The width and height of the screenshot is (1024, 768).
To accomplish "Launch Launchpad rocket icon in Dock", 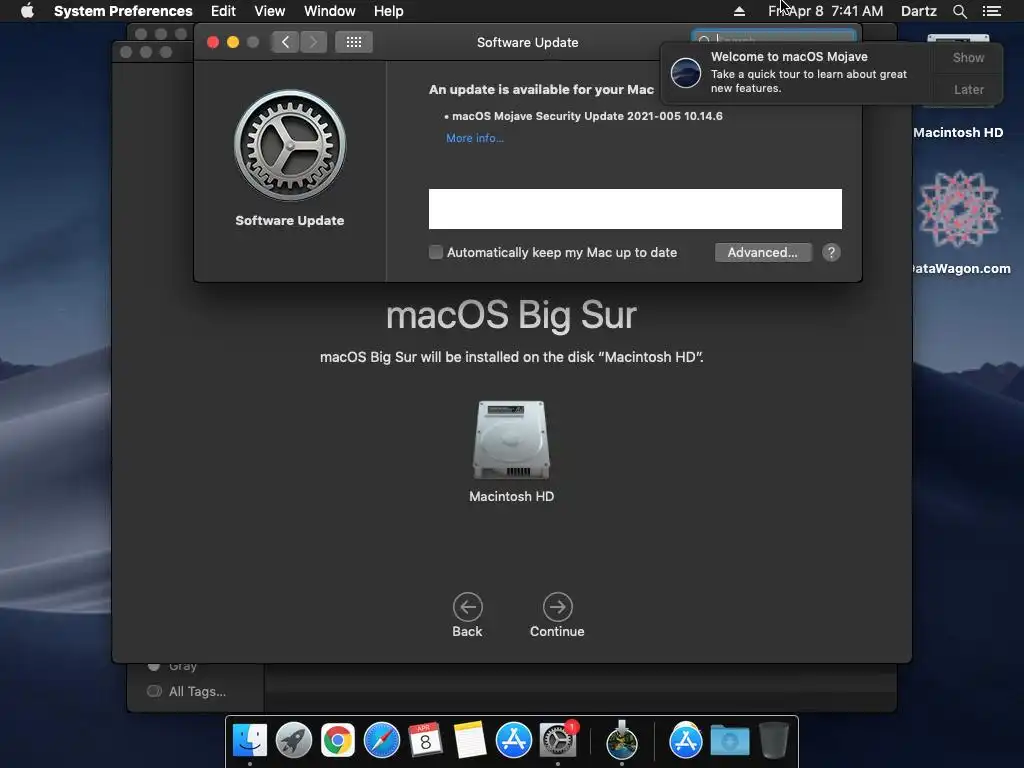I will coord(294,741).
